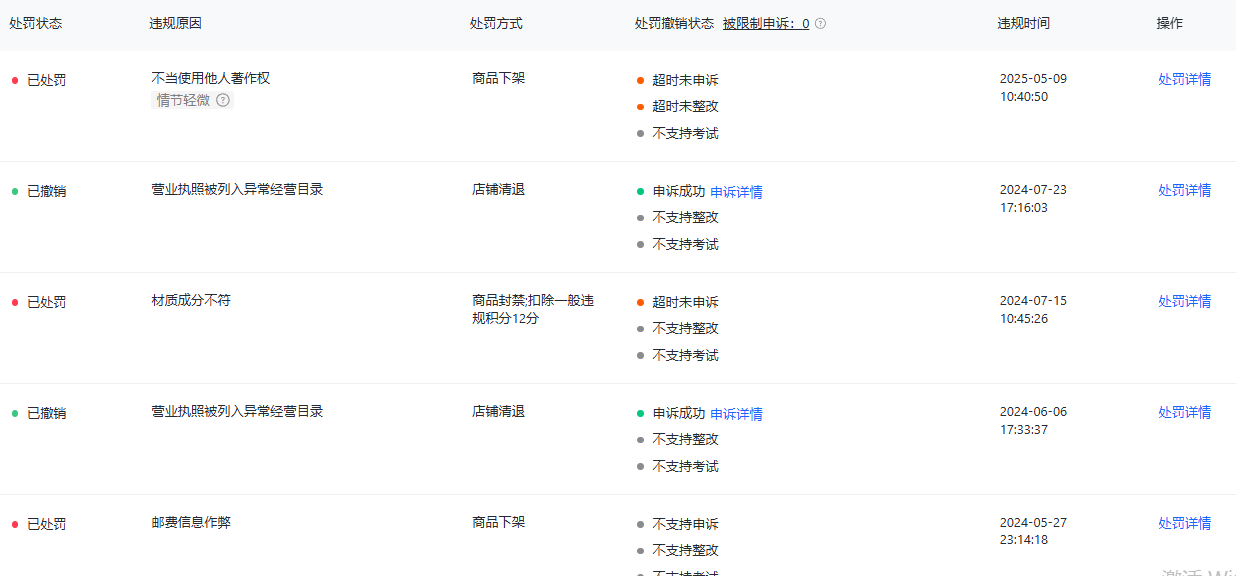
Task: Click the 处罚方式 column header
Action: tap(496, 23)
